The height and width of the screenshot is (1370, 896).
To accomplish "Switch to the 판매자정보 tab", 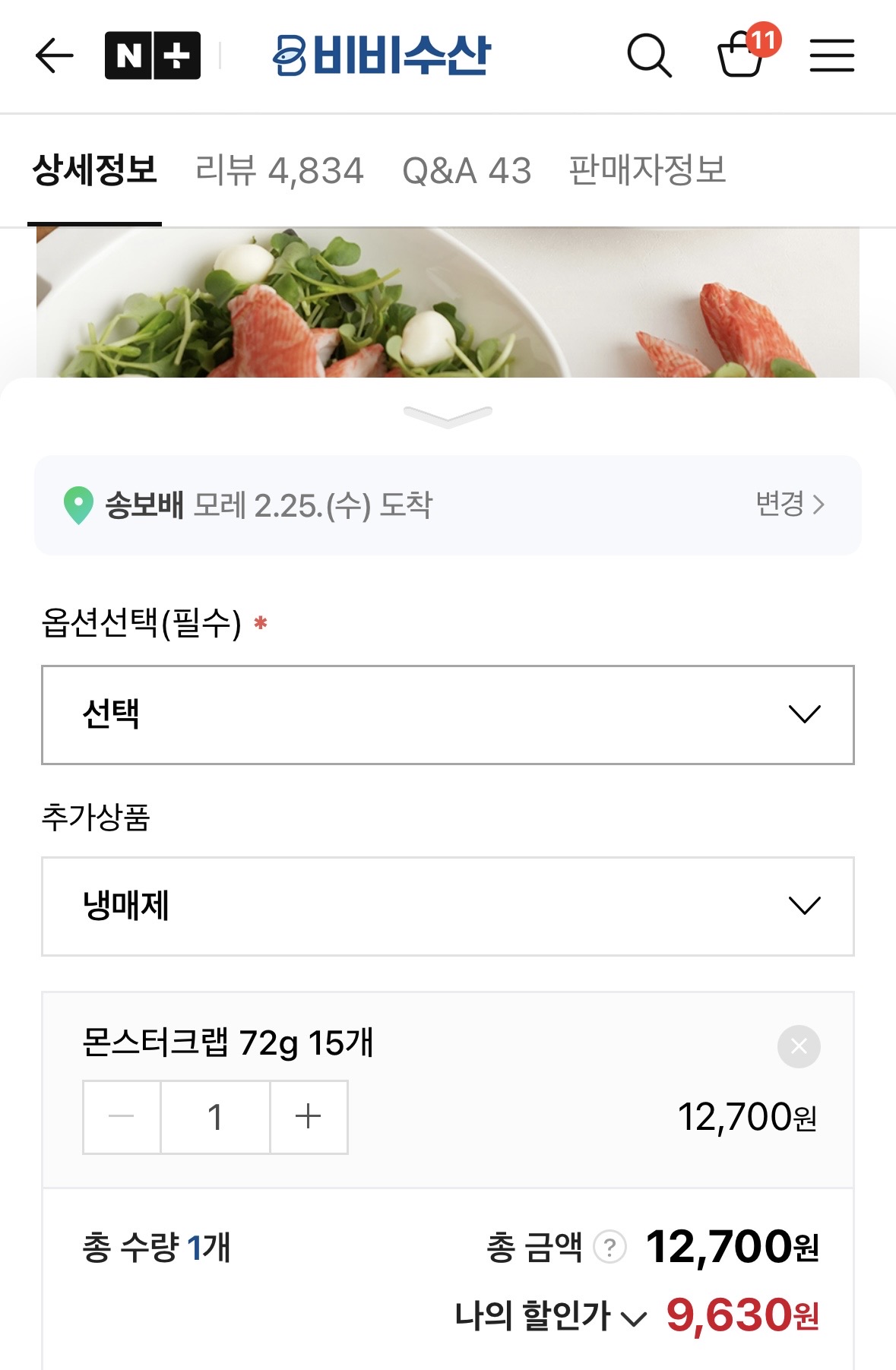I will pyautogui.click(x=647, y=170).
